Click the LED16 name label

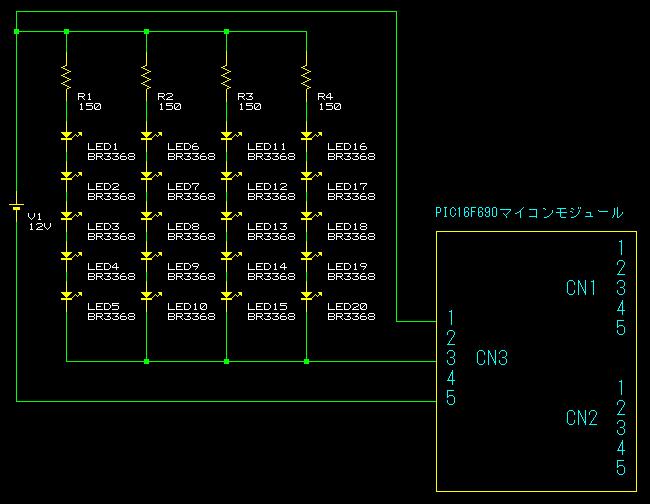(347, 147)
